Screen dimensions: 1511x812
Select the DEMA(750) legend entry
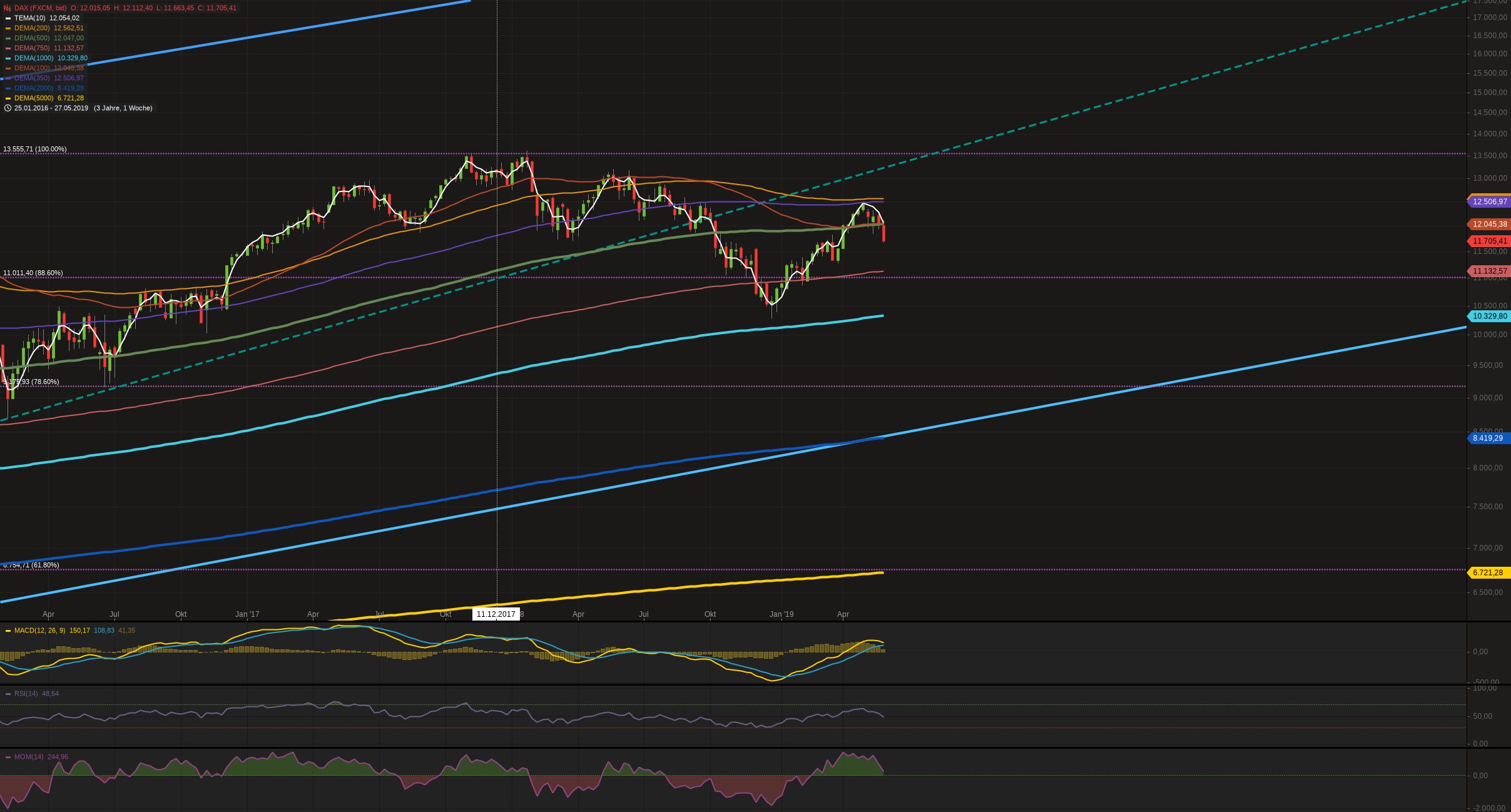tap(32, 48)
